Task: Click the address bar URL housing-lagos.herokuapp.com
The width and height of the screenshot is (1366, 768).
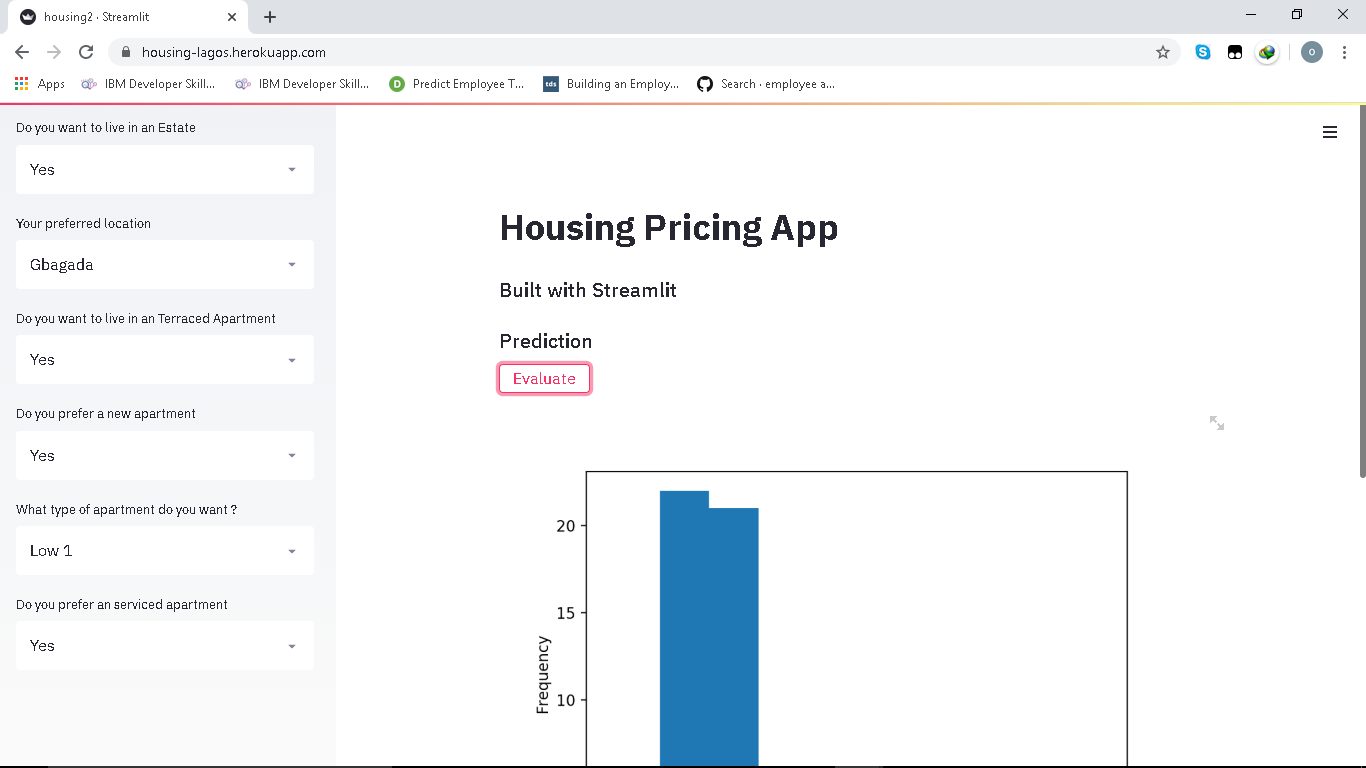Action: [x=234, y=52]
